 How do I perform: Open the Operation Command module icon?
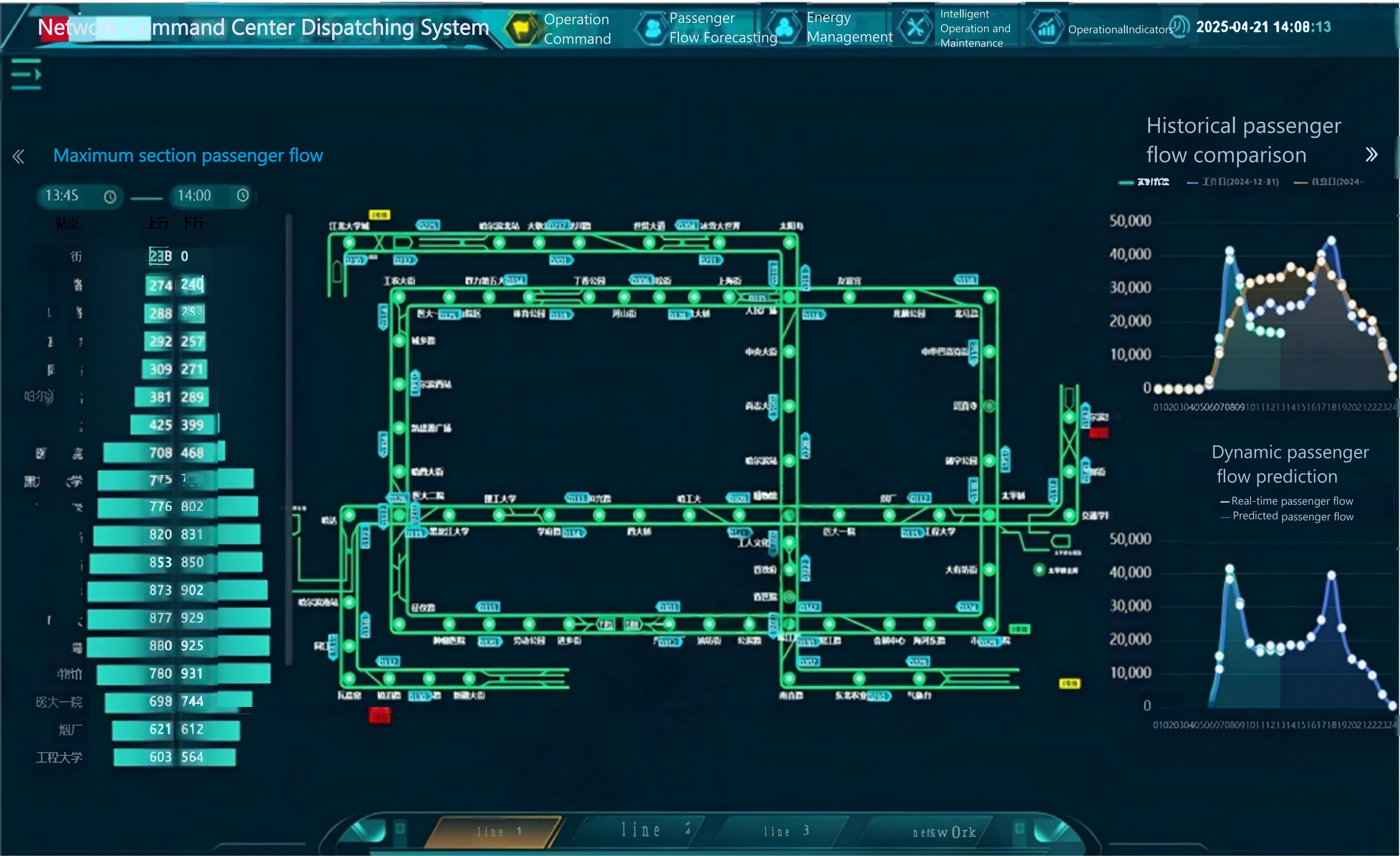(x=522, y=28)
